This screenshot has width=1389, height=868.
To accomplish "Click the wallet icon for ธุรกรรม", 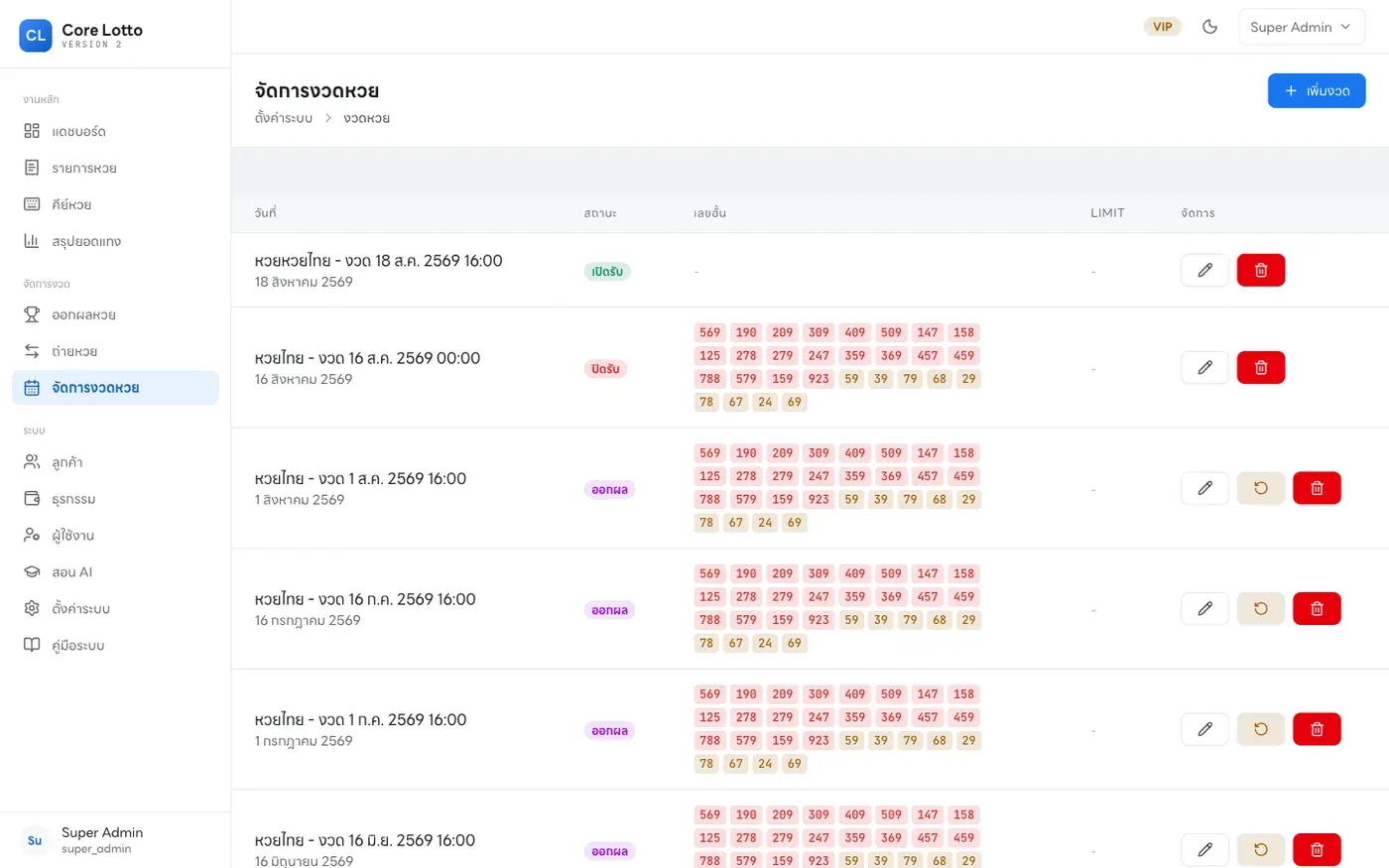I will pos(32,499).
